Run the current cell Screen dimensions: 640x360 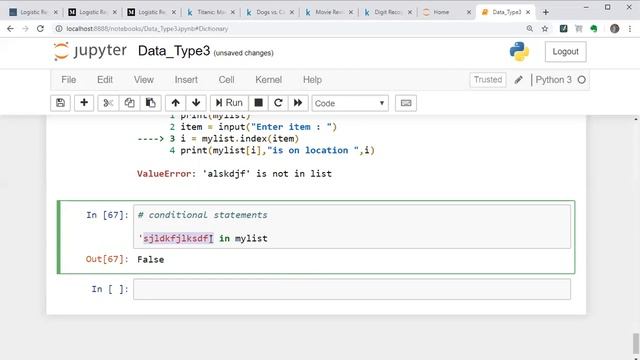(x=229, y=103)
